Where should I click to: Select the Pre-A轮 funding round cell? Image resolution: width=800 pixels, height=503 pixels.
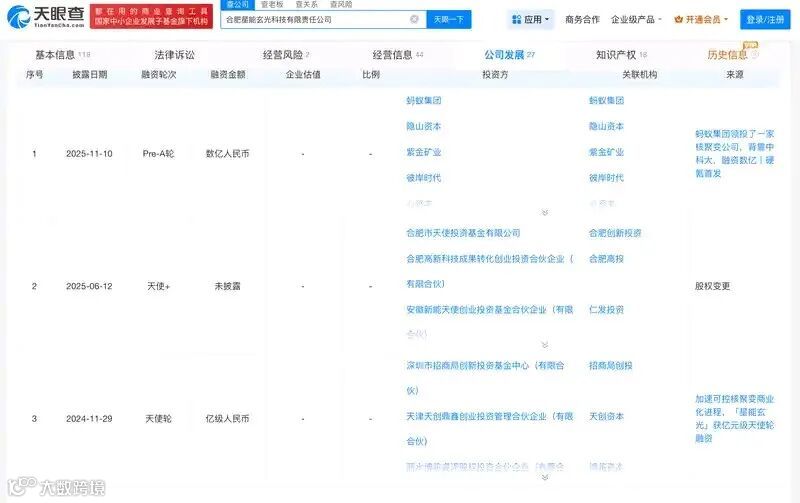tap(158, 154)
